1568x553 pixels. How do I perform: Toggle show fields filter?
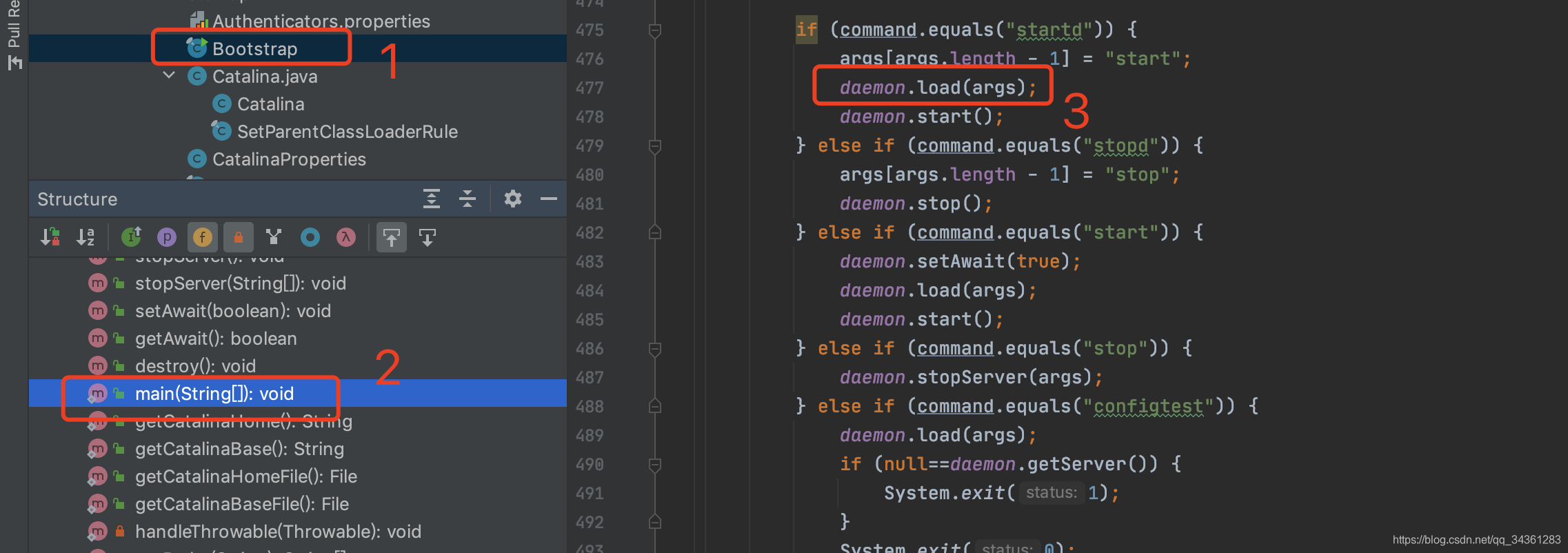point(203,237)
